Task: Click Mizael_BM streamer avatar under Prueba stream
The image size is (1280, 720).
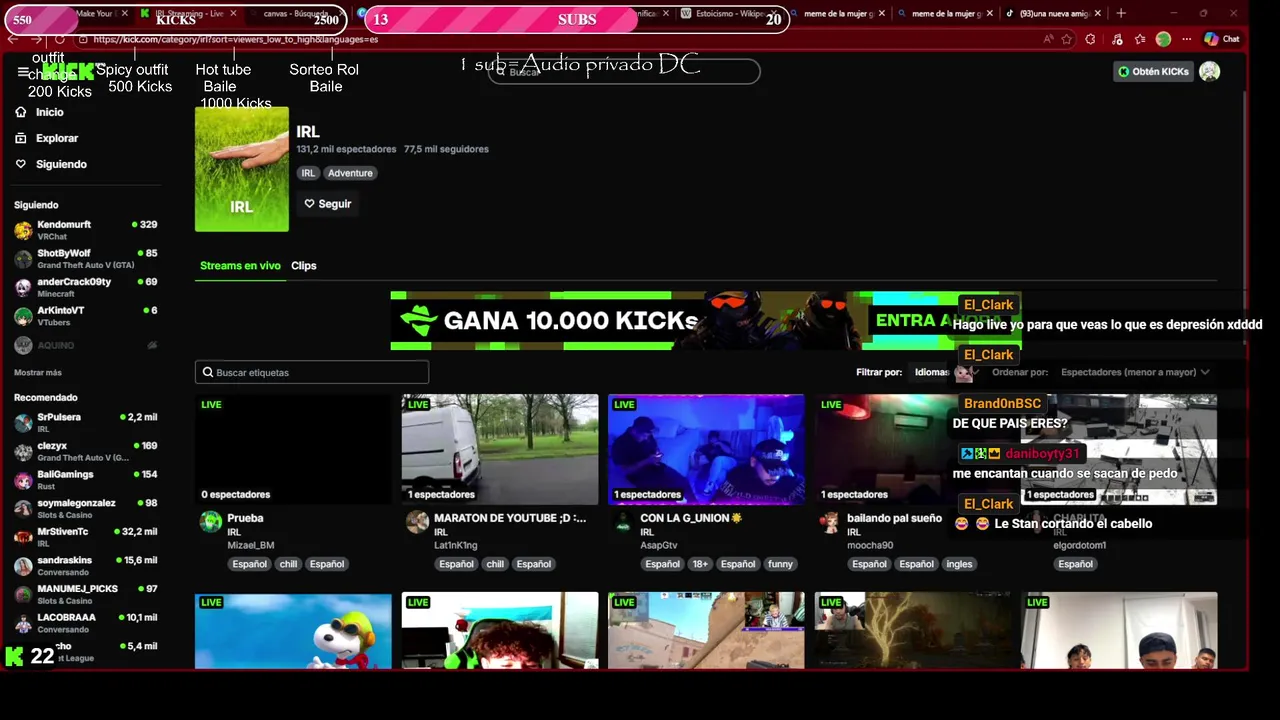Action: (x=211, y=522)
